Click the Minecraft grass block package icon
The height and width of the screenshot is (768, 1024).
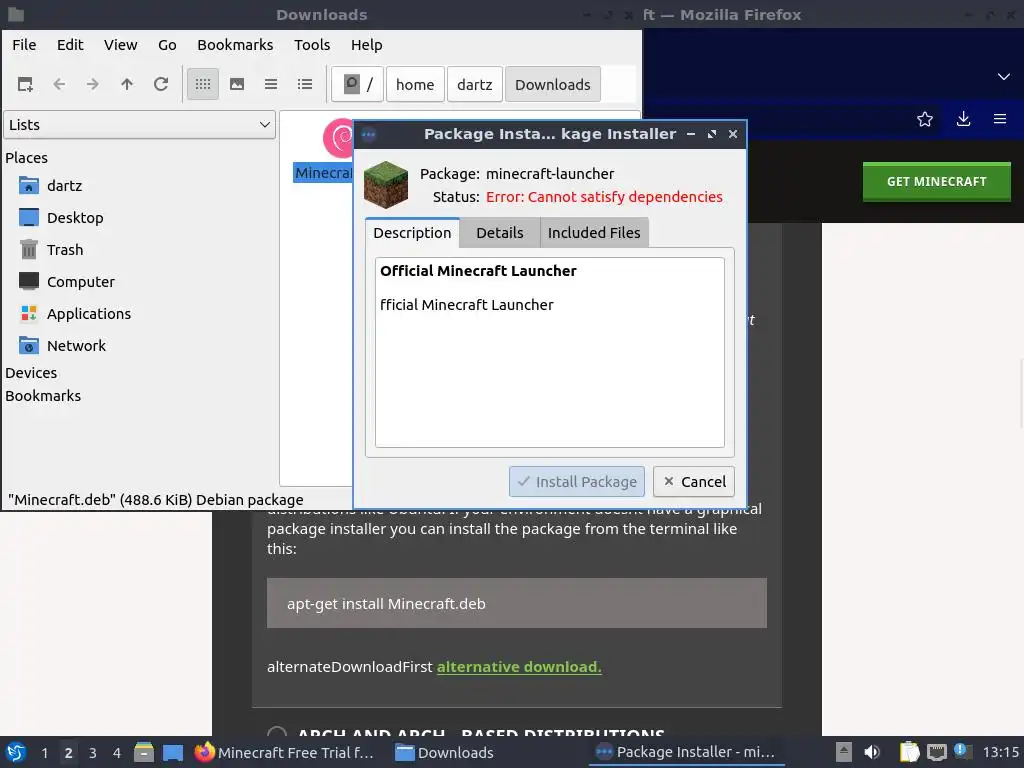pyautogui.click(x=386, y=185)
